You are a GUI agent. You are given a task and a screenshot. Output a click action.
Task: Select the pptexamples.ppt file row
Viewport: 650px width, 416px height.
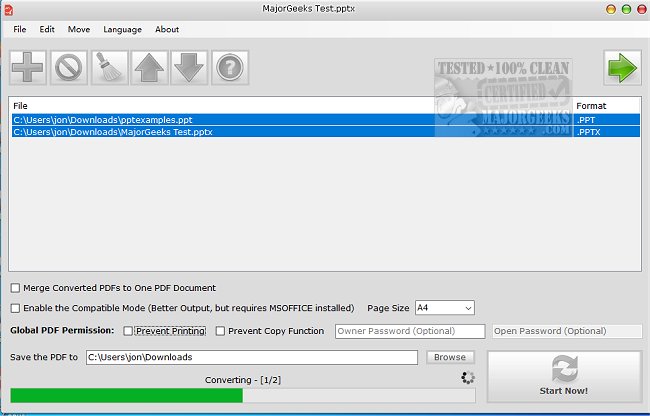tap(325, 120)
